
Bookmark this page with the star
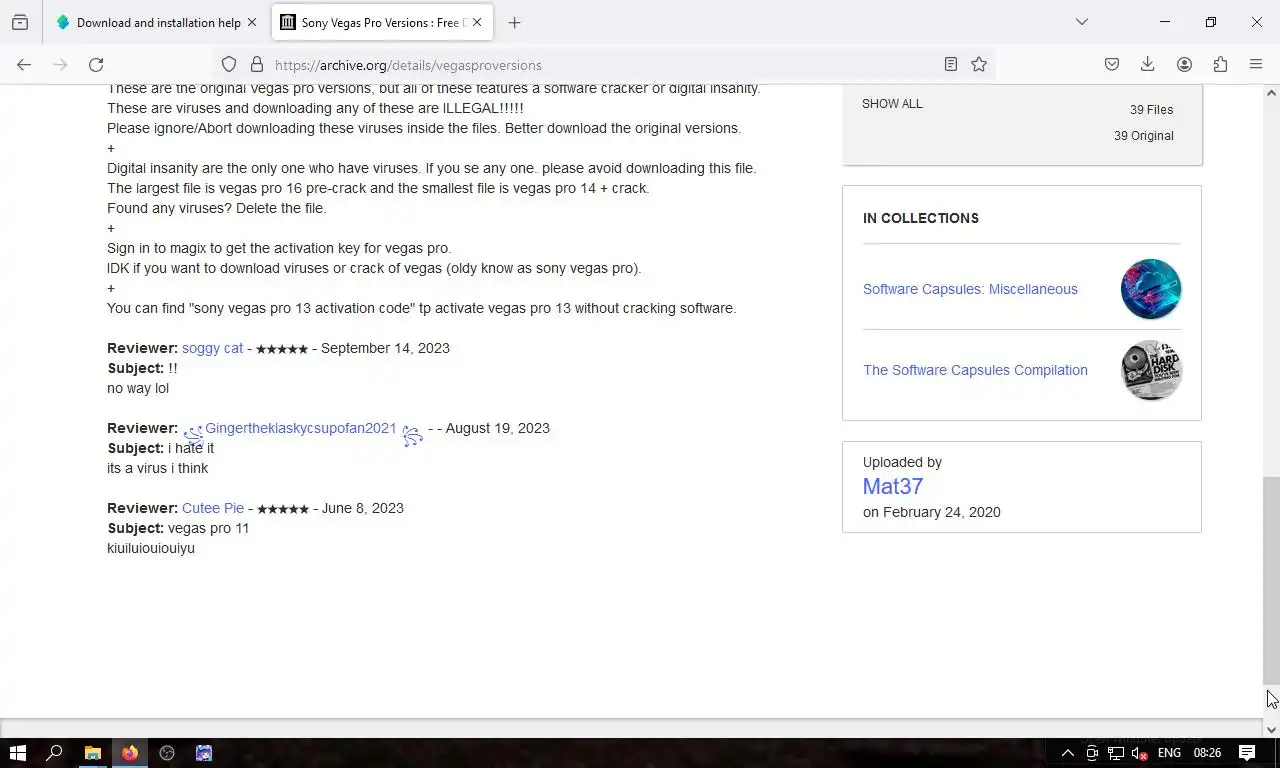(979, 64)
